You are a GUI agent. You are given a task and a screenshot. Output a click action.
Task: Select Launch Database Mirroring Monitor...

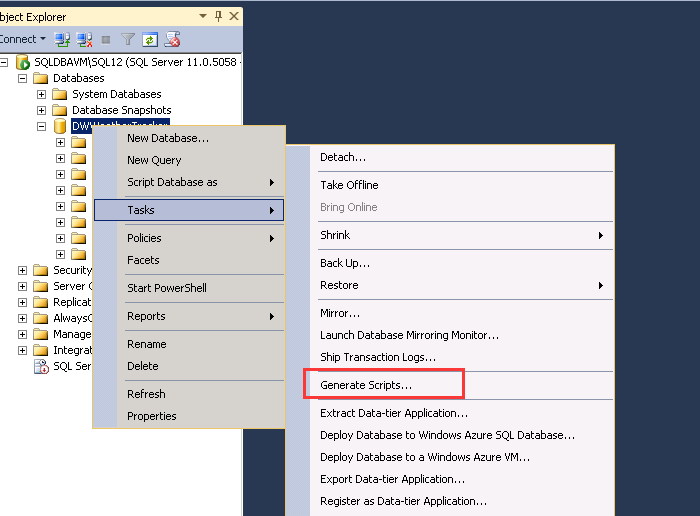click(x=450, y=335)
